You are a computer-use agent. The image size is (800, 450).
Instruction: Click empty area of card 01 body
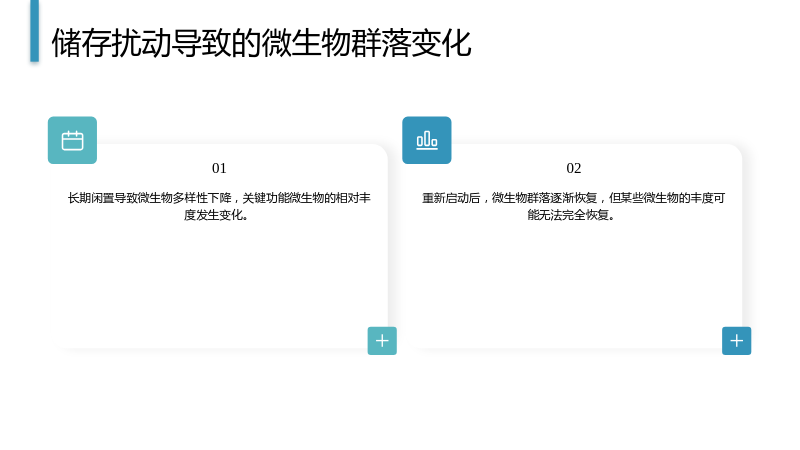click(219, 281)
